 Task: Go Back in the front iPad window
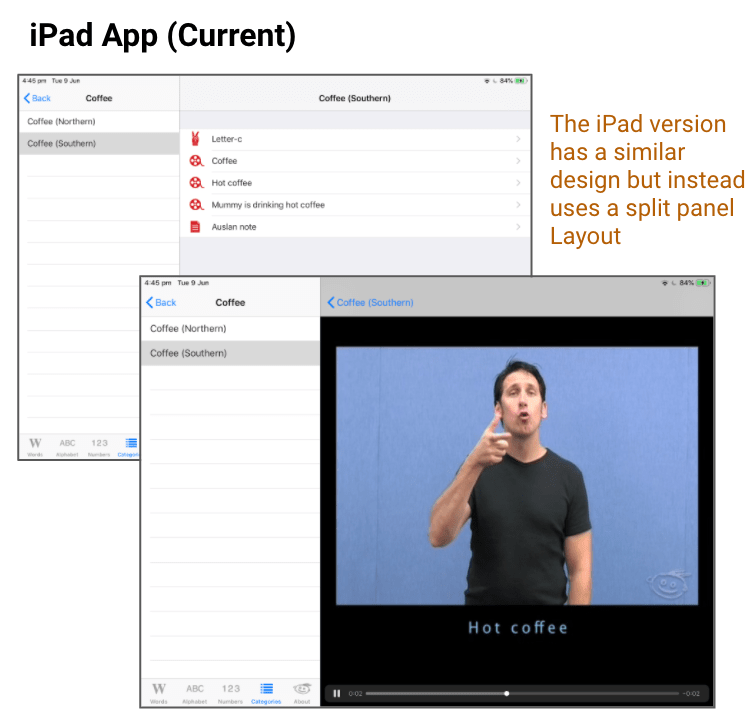pyautogui.click(x=161, y=303)
